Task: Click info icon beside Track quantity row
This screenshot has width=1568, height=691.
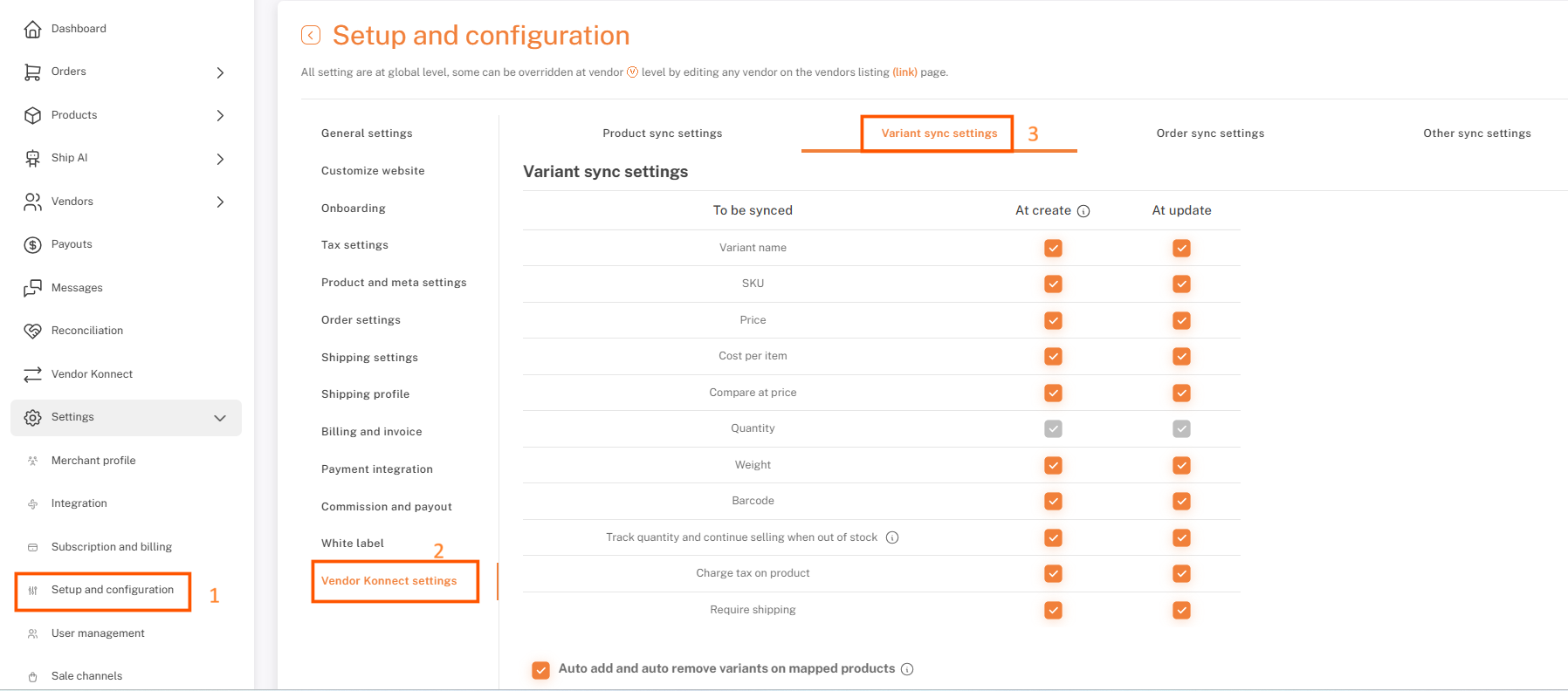Action: point(892,537)
